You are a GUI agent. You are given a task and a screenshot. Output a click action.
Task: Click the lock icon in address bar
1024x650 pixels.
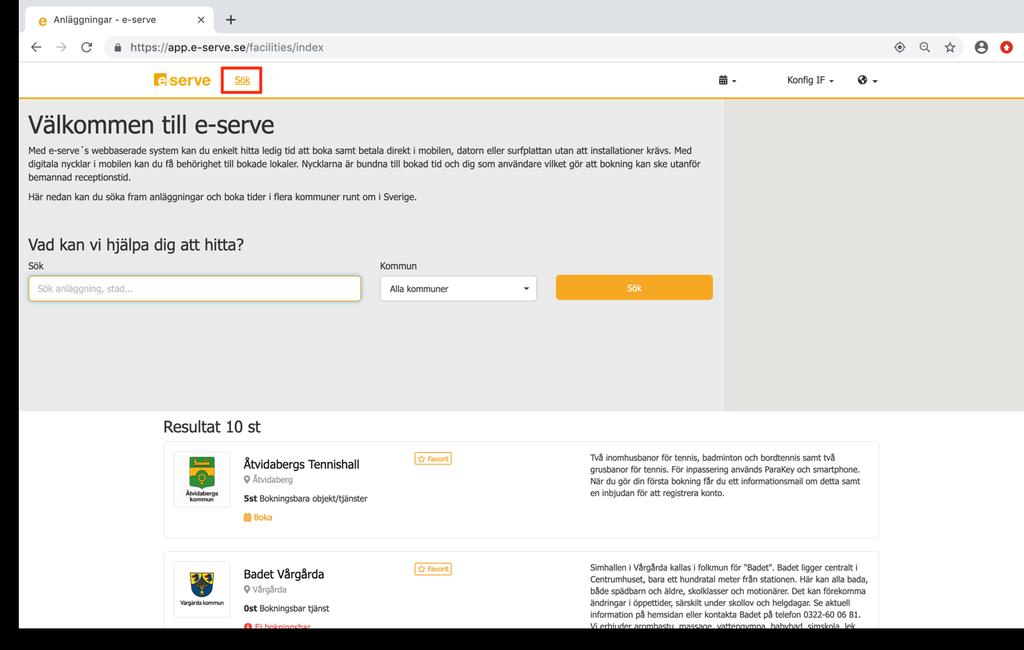point(118,48)
